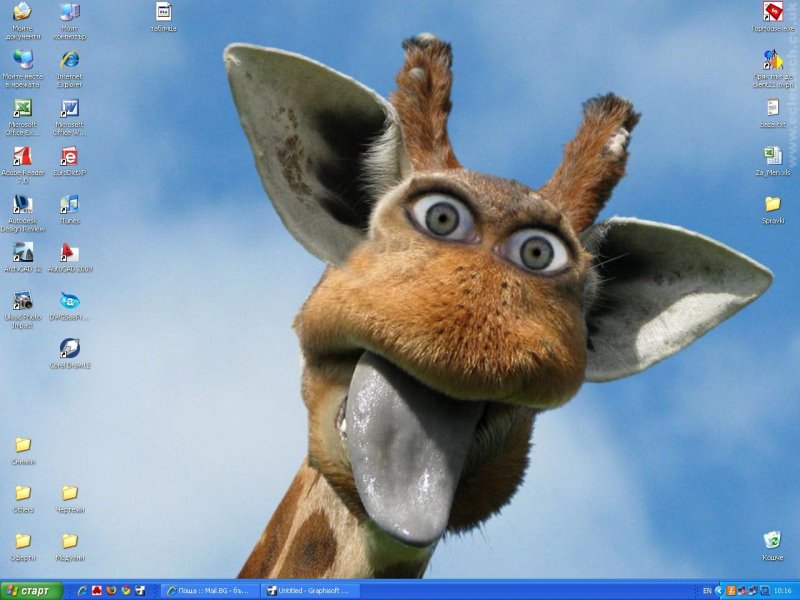
Task: Click the Firefox icon in Quick Launch
Action: (x=111, y=591)
